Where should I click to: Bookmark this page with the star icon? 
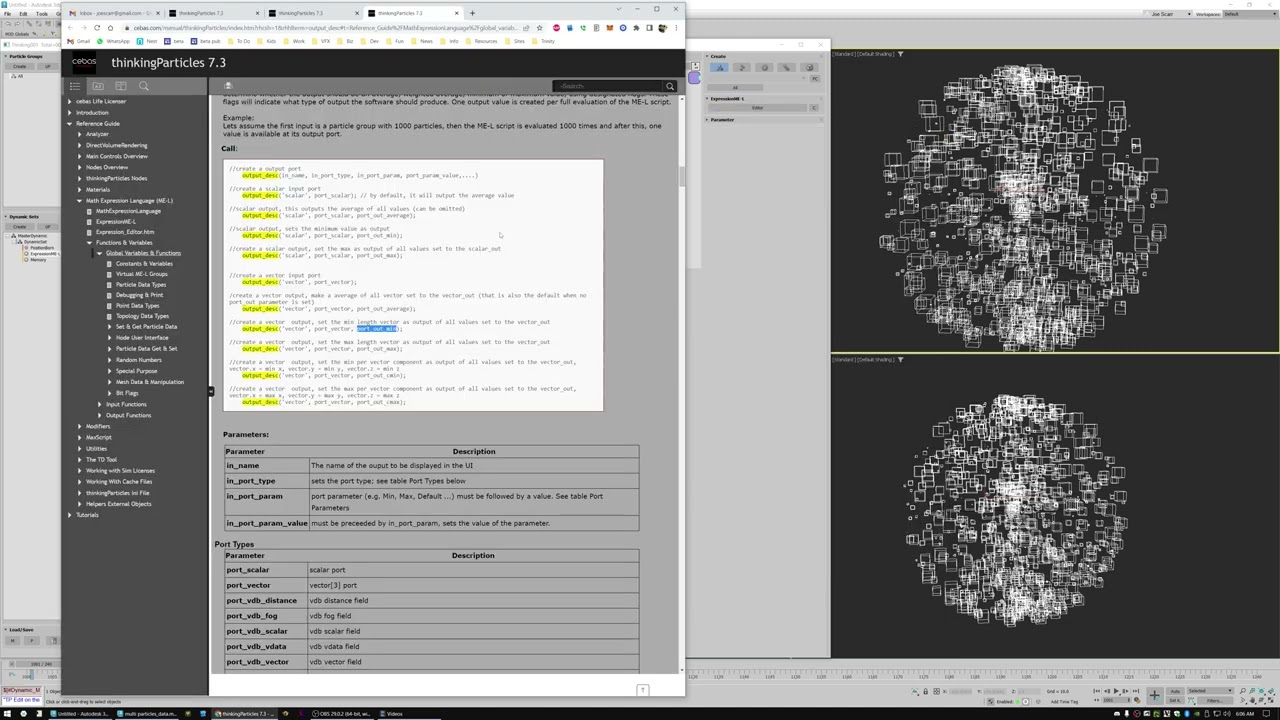point(539,28)
